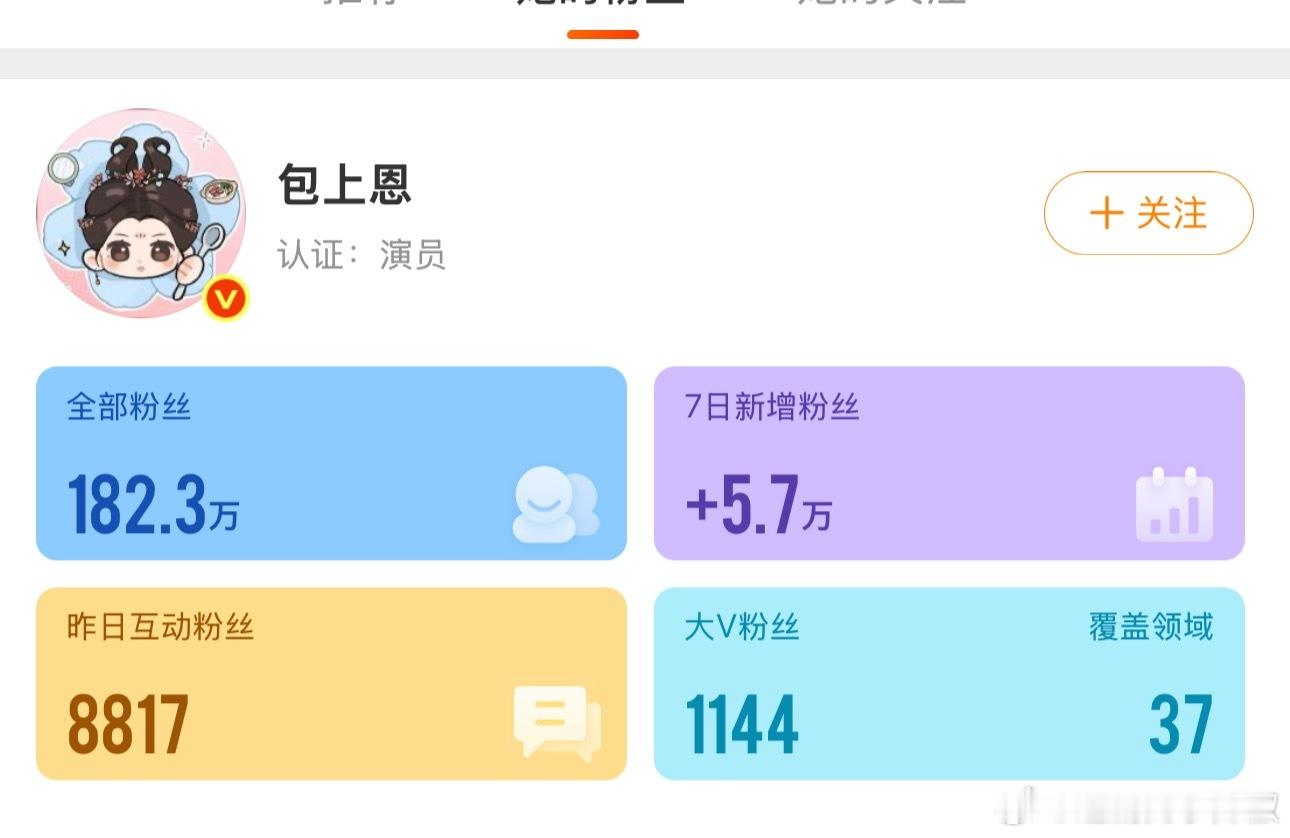
Task: Select the middle tab with orange underline
Action: [x=602, y=10]
